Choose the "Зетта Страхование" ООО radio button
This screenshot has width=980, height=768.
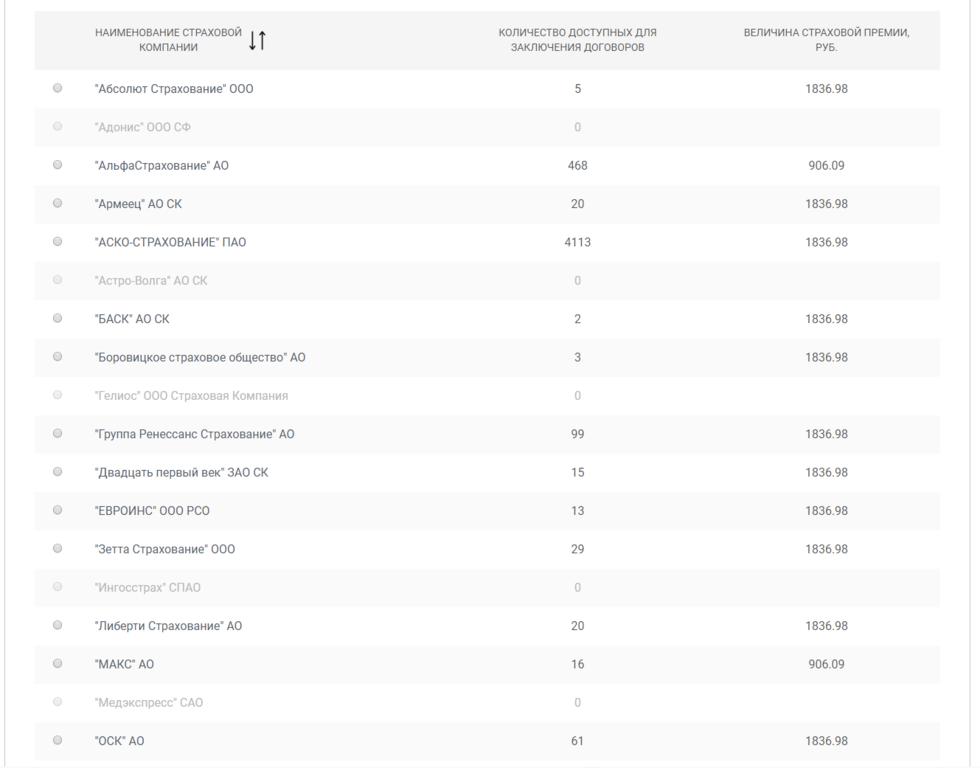[57, 549]
